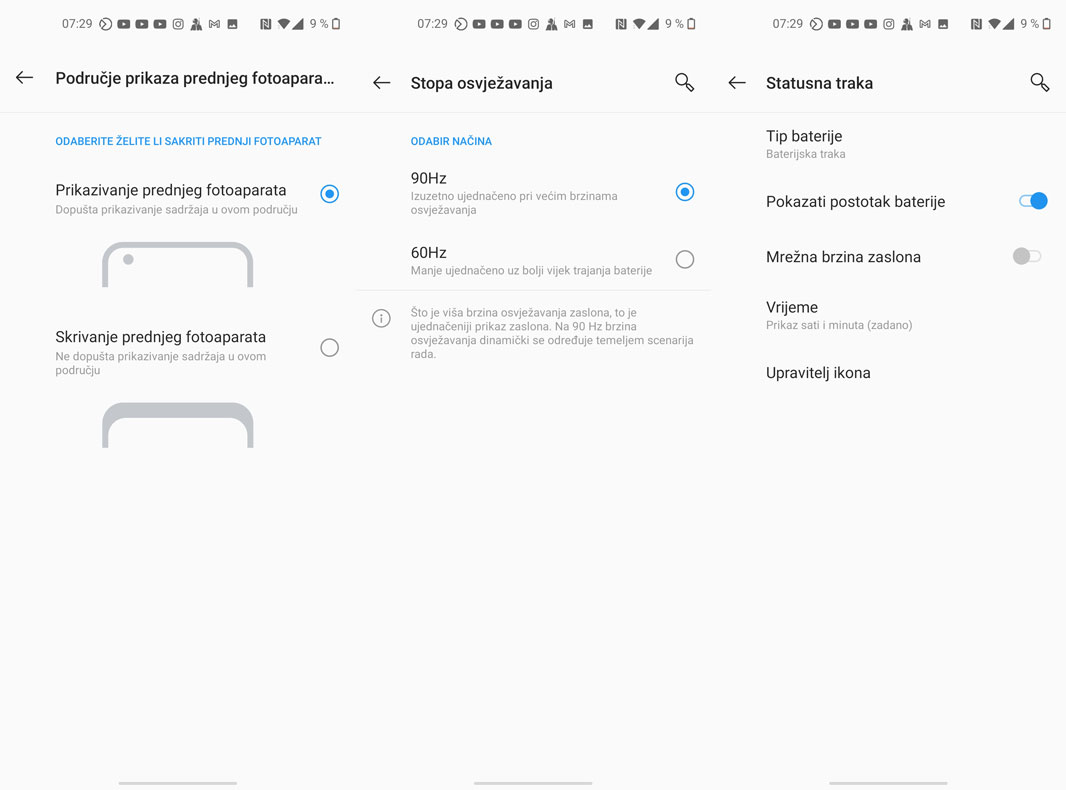Go back from front camera display area screen
1066x790 pixels.
[24, 78]
